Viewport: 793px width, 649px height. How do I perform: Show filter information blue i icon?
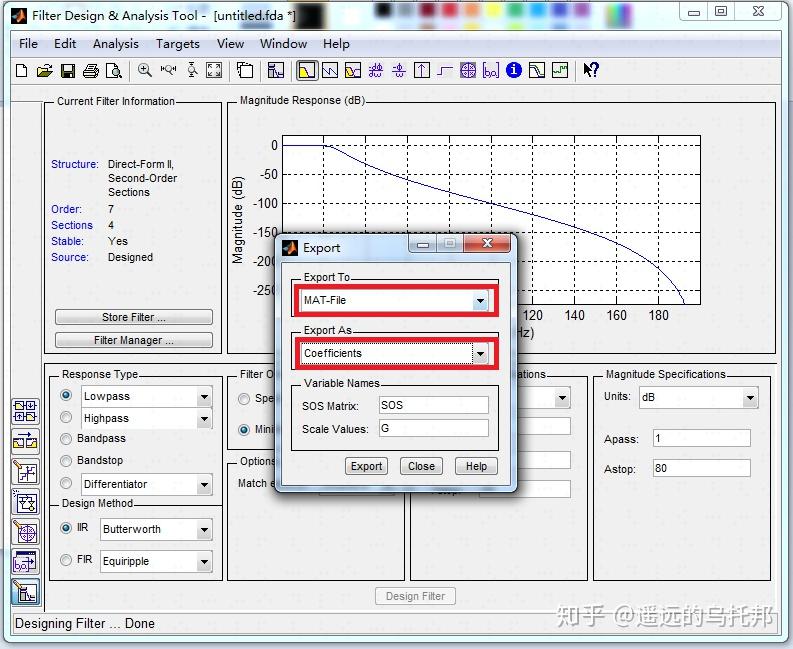[514, 70]
